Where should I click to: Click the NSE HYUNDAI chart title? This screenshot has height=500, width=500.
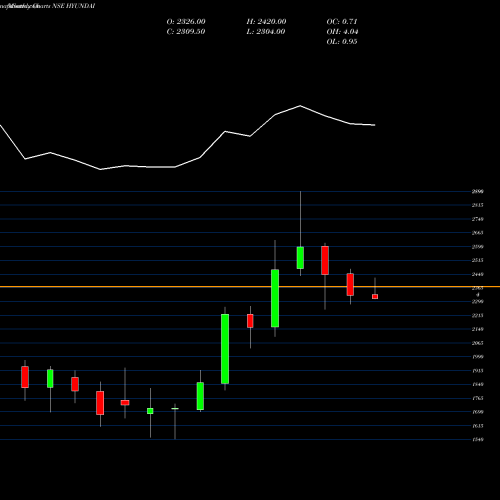click(74, 6)
